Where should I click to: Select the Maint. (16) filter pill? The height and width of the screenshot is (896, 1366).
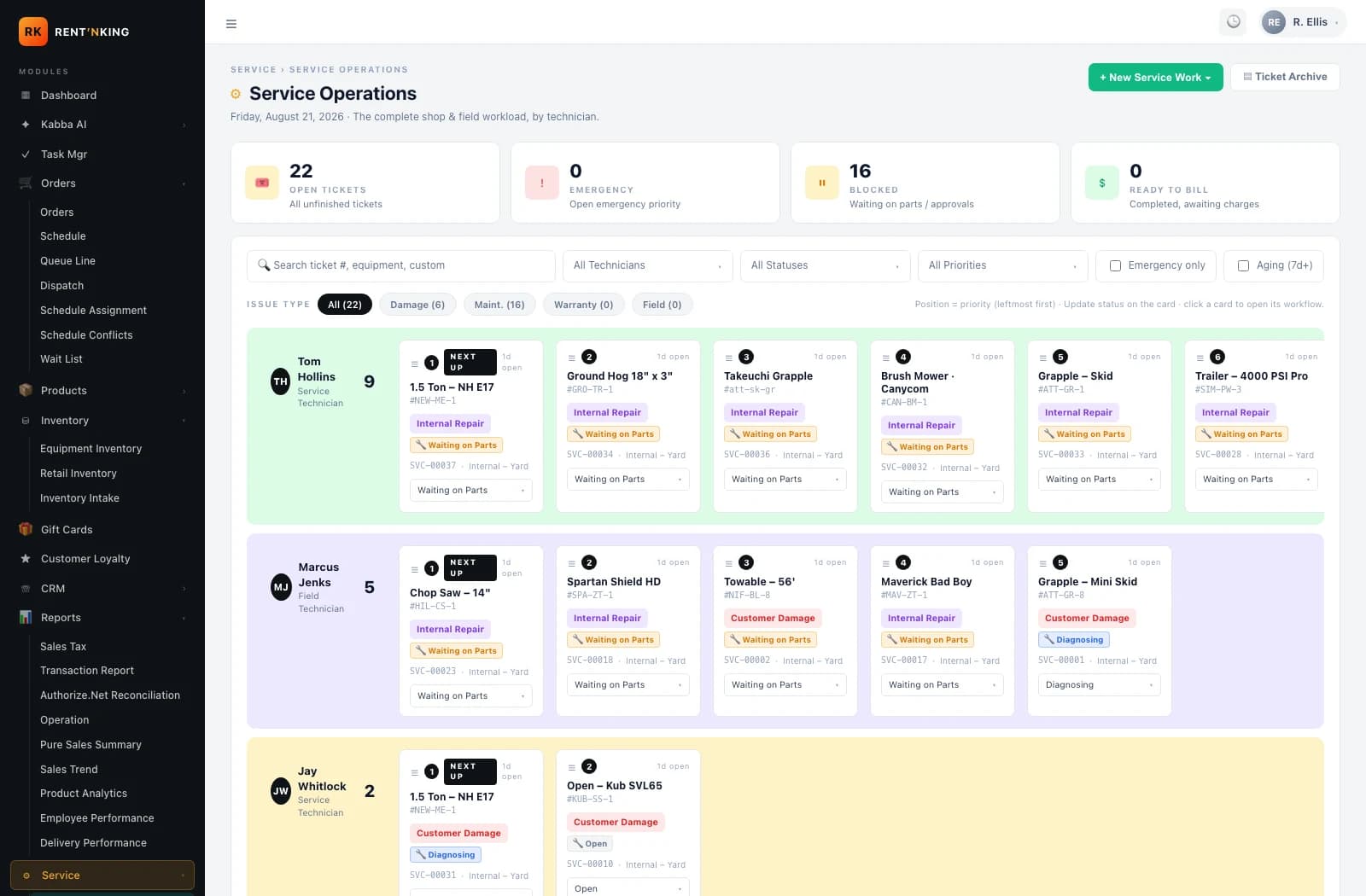pyautogui.click(x=499, y=305)
